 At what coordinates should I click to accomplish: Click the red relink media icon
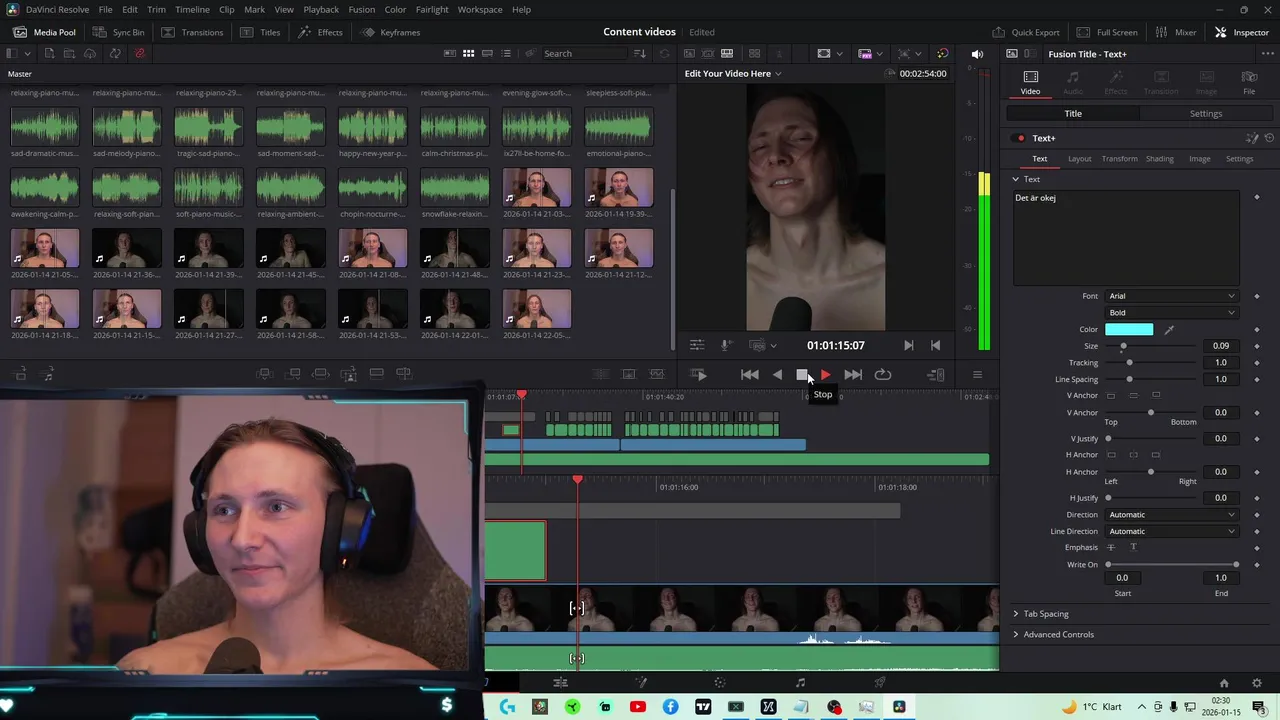click(139, 53)
